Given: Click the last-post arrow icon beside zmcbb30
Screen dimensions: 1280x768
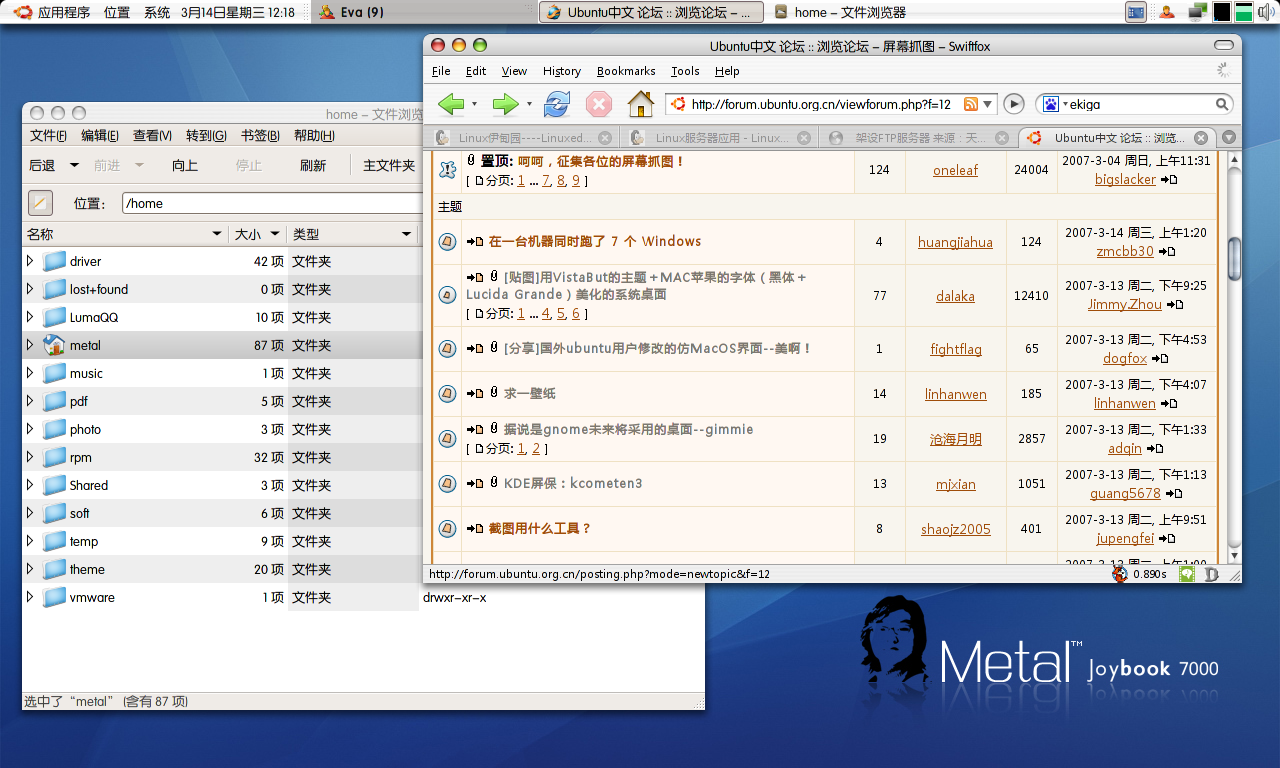Looking at the screenshot, I should tap(1167, 252).
